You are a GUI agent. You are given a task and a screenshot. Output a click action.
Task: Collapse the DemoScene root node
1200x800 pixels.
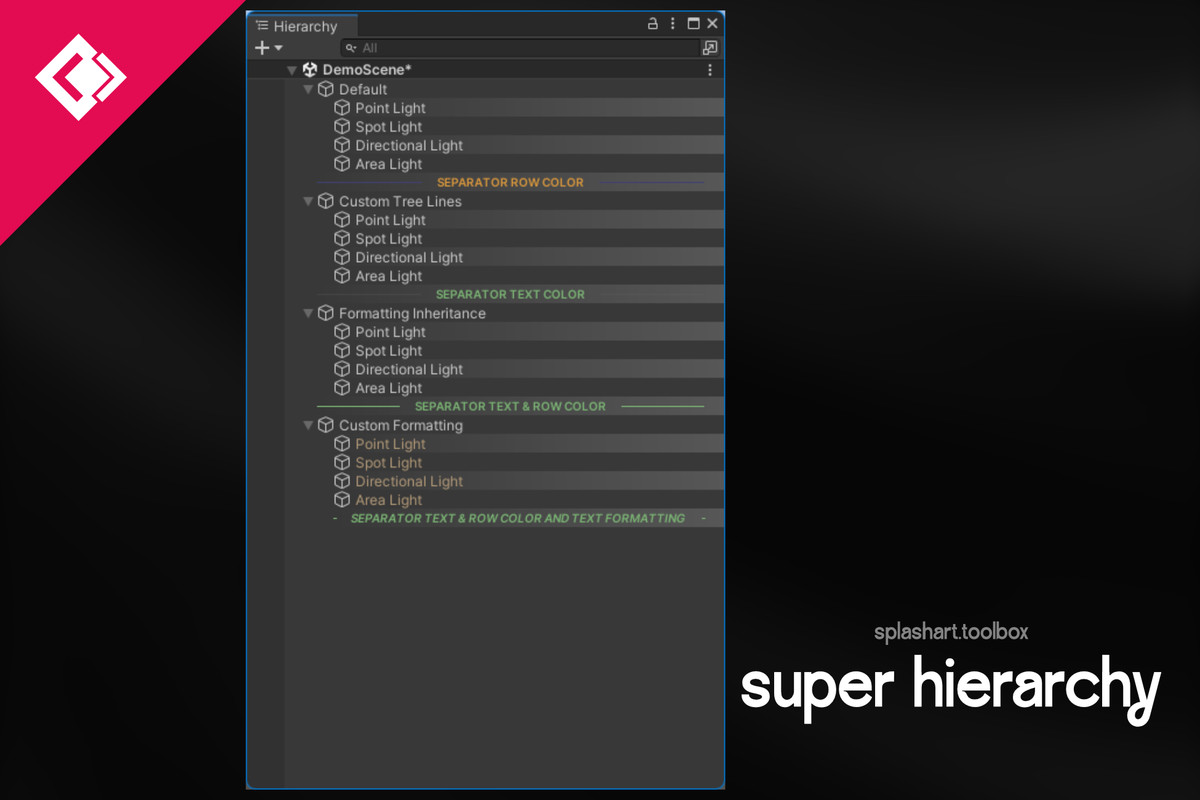[292, 70]
